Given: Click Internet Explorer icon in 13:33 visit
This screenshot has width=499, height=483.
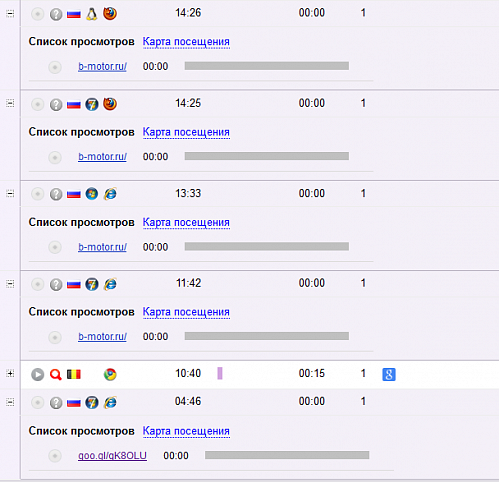Looking at the screenshot, I should pyautogui.click(x=110, y=194).
